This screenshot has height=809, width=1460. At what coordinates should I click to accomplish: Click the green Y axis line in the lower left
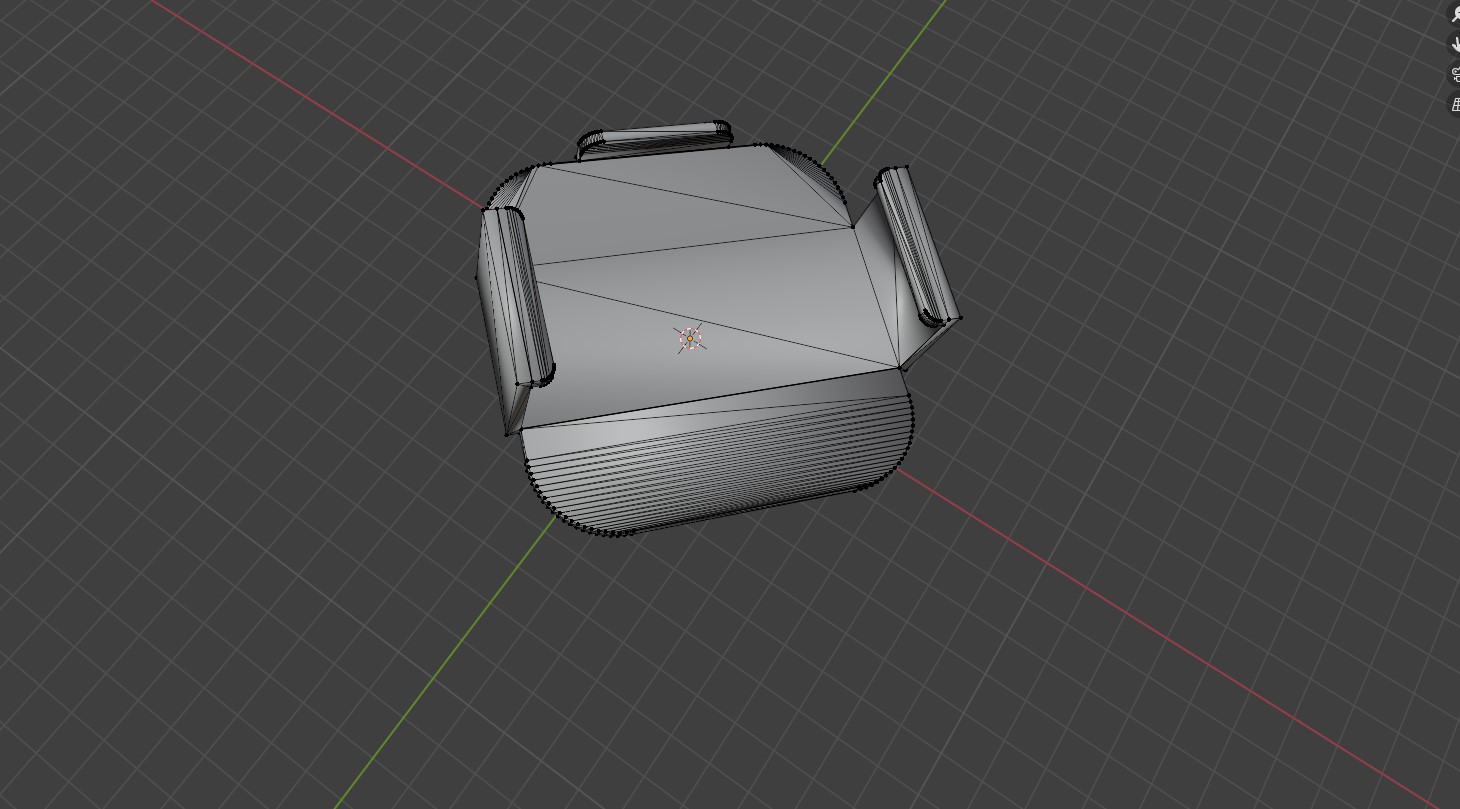(x=450, y=662)
